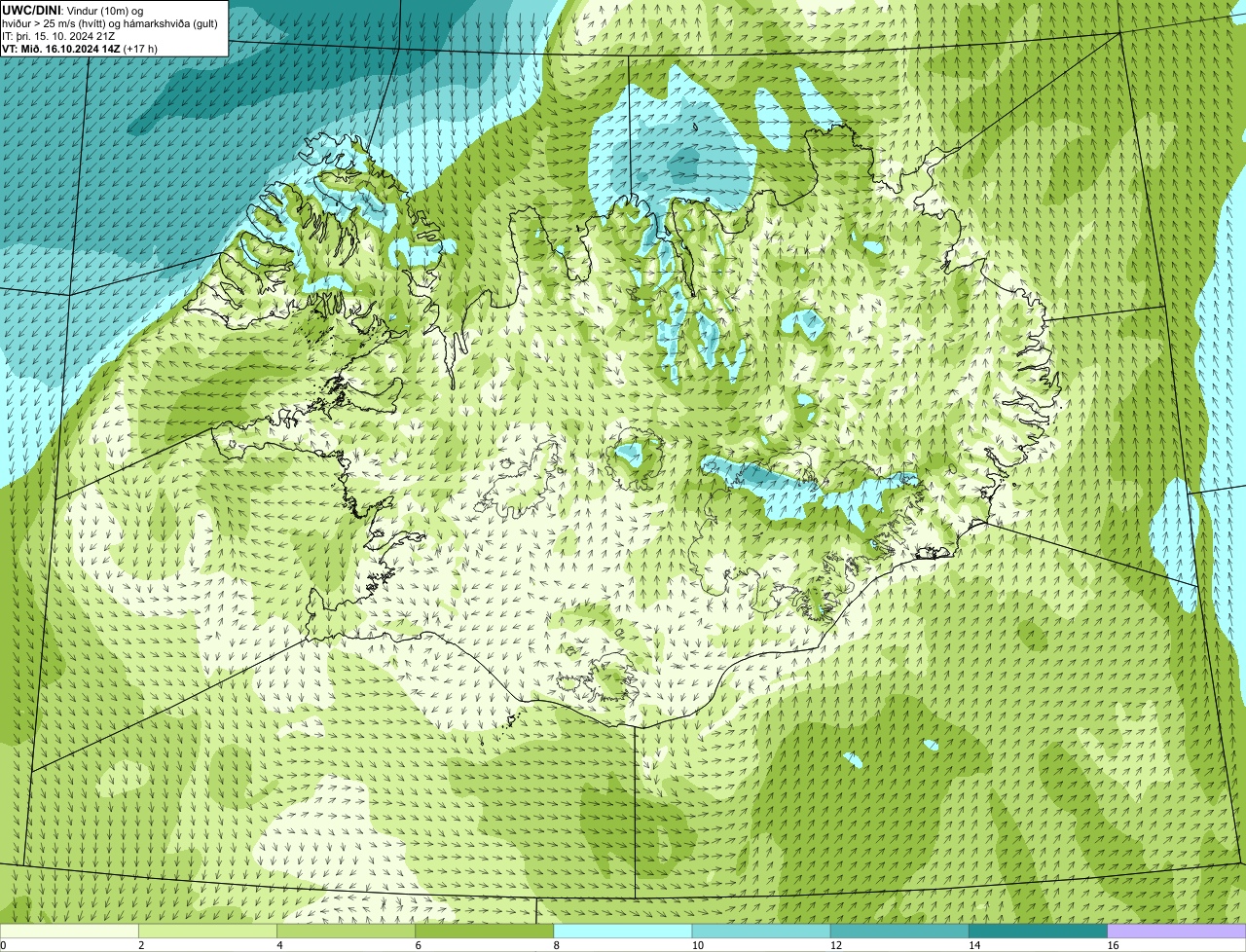Click the 6–8 m/s darker green legend swatch
This screenshot has height=952, width=1246.
coord(484,931)
